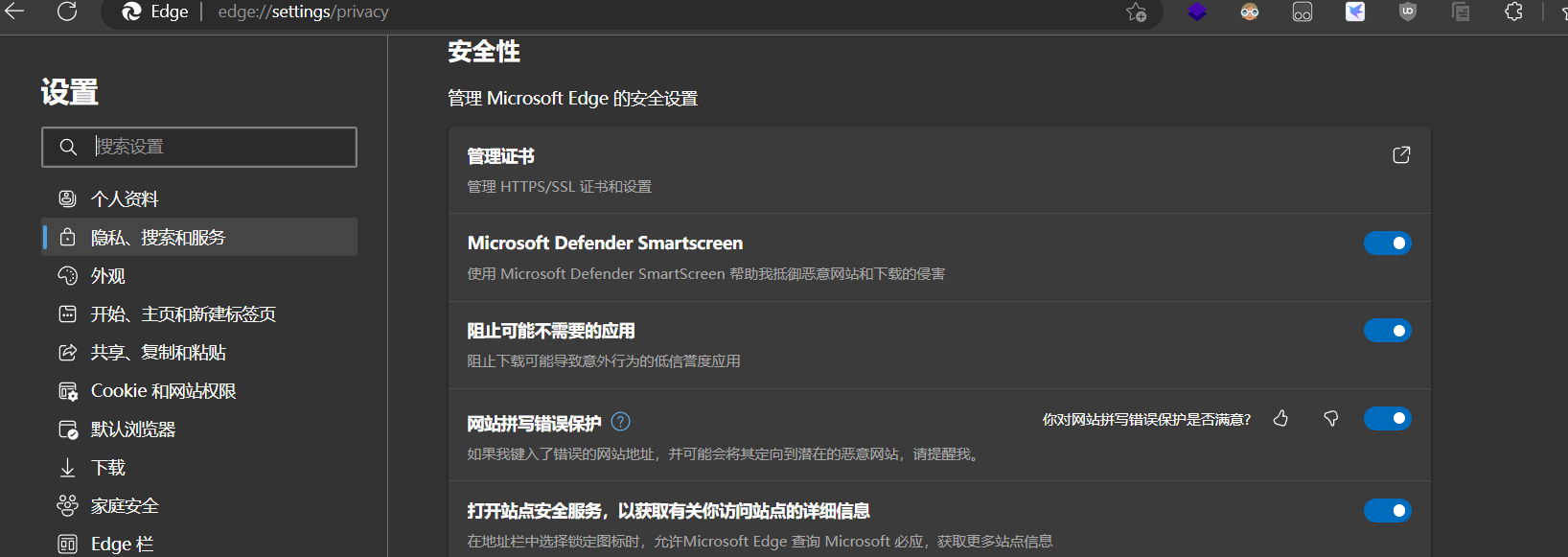Screen dimensions: 1568x557
Task: Open 开始、主页和新建标签页 settings
Action: tap(199, 313)
